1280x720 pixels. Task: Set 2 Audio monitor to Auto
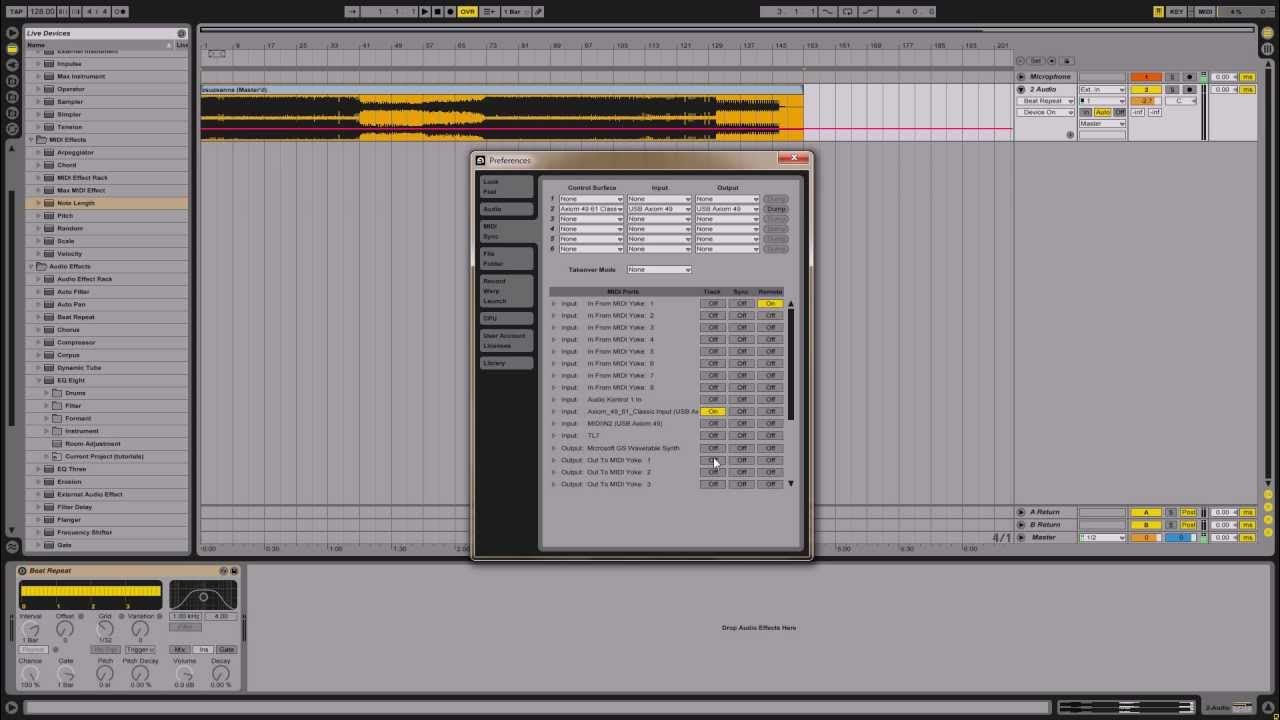pos(1103,112)
